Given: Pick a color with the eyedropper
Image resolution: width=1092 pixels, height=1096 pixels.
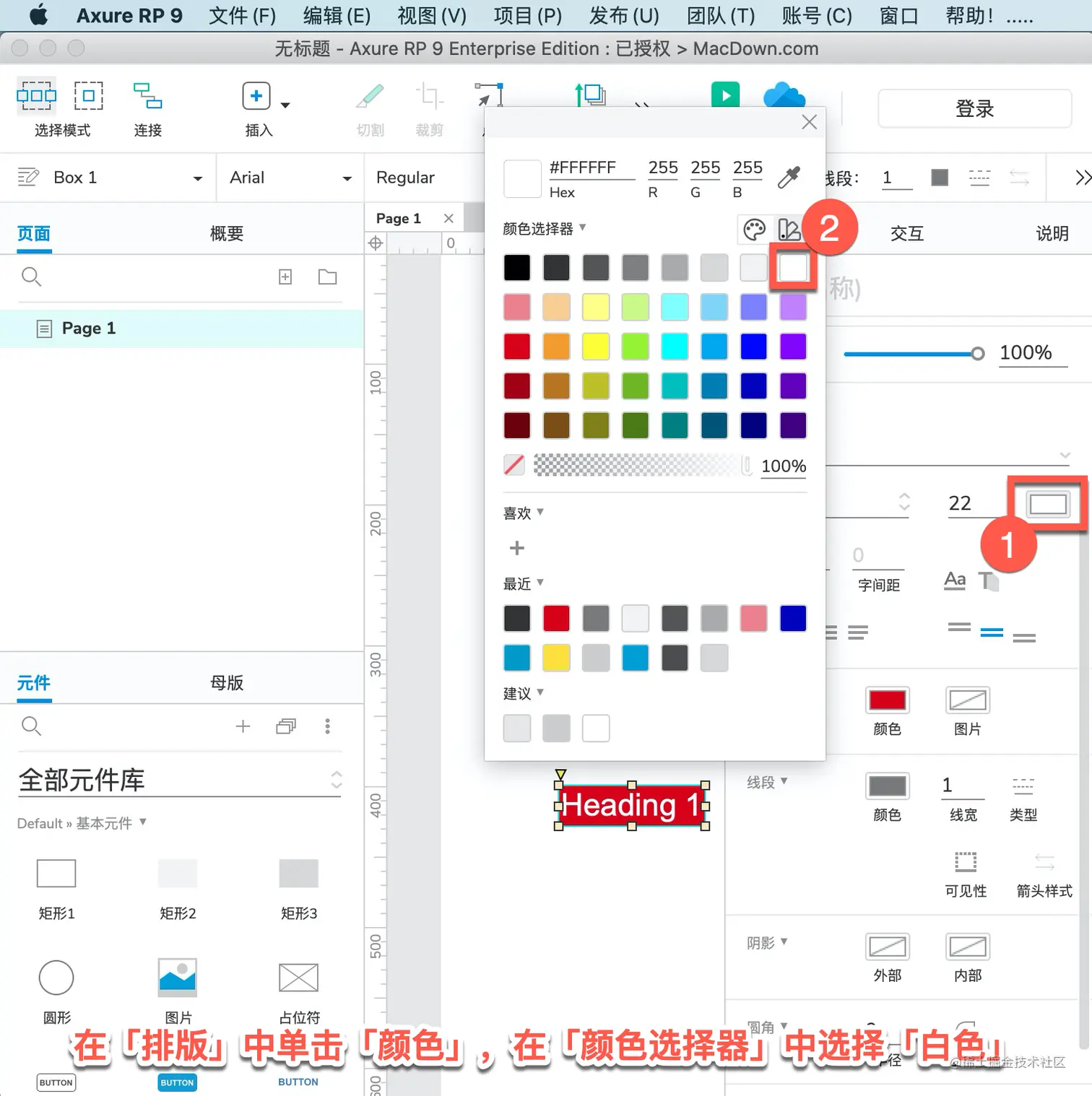Looking at the screenshot, I should (789, 177).
